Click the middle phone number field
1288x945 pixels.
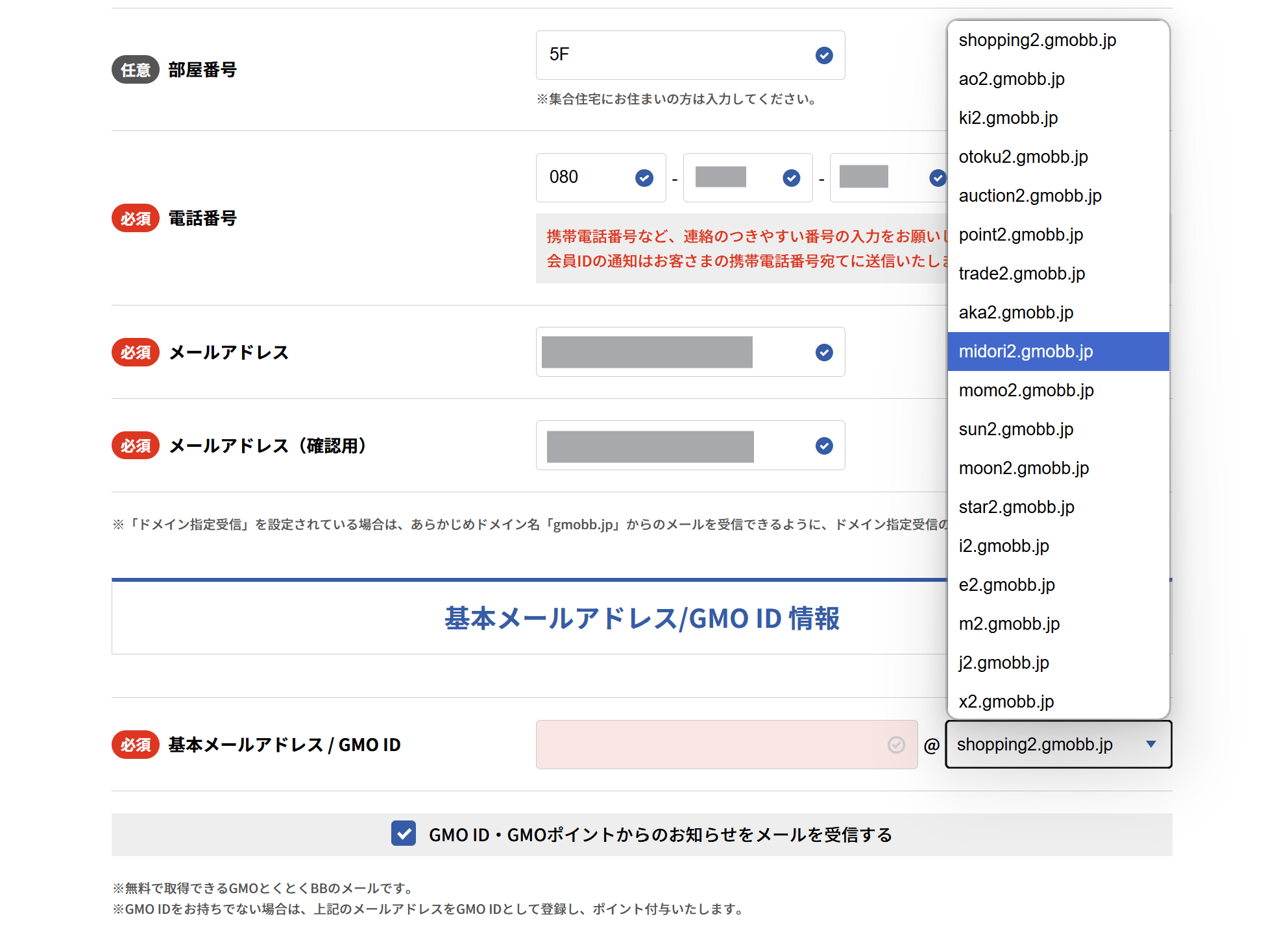point(747,178)
